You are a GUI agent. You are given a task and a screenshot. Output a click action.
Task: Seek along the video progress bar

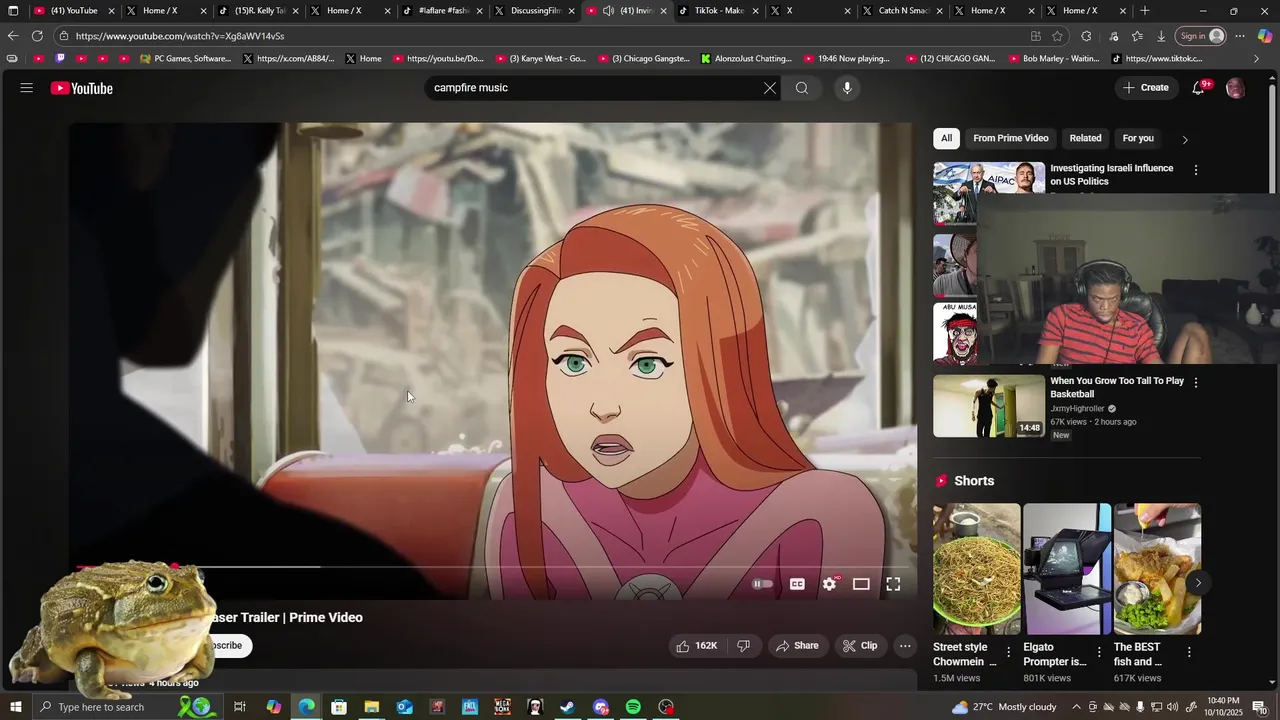coord(492,567)
